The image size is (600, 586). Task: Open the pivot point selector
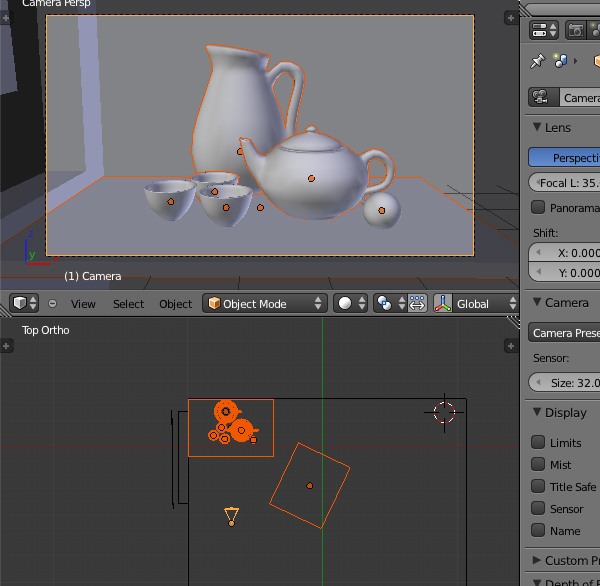(390, 304)
